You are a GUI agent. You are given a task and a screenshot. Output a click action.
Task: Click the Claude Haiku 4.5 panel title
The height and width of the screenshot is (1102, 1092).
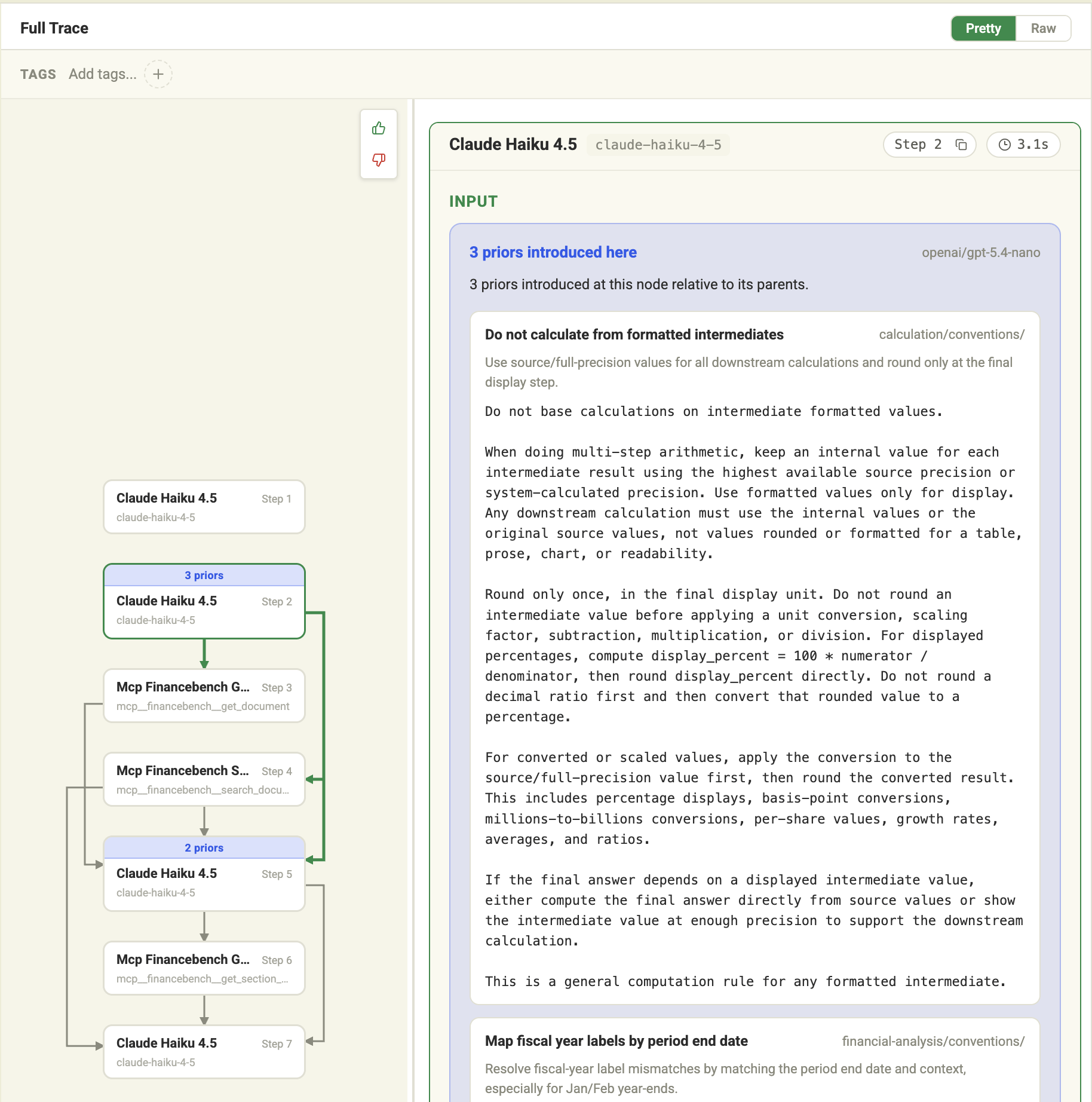click(513, 145)
